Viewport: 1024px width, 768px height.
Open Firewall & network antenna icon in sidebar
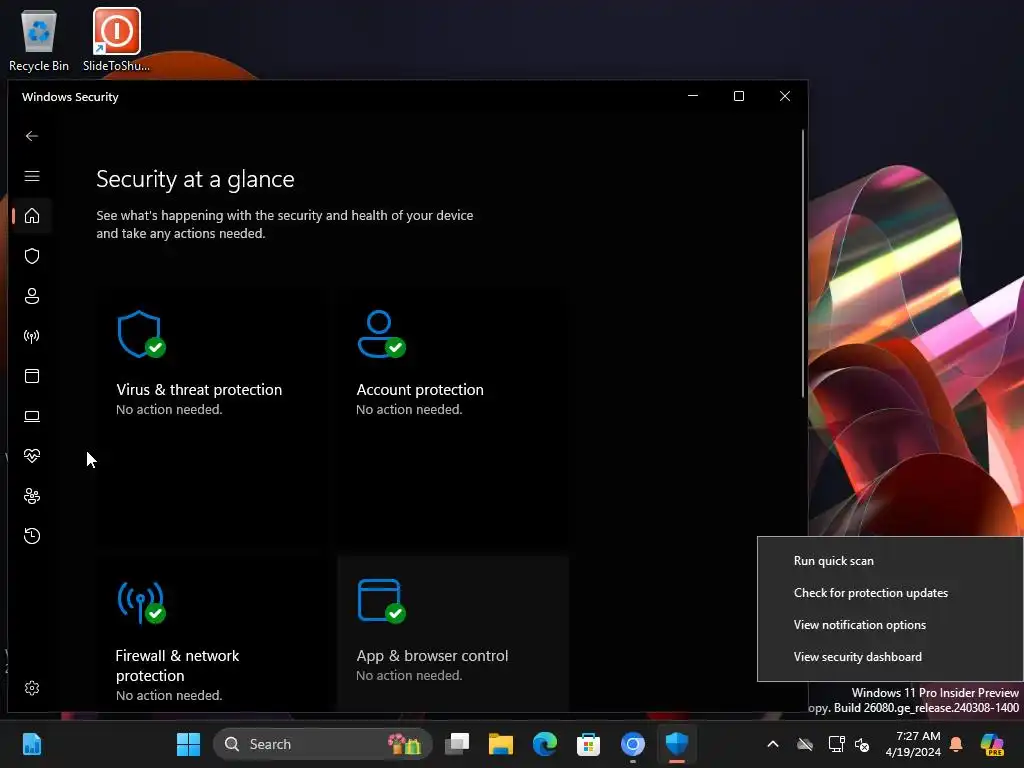(31, 336)
